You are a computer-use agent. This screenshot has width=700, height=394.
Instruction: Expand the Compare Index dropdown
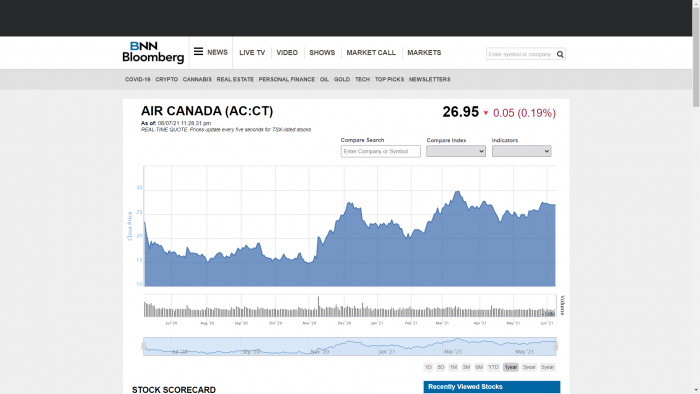[x=456, y=151]
